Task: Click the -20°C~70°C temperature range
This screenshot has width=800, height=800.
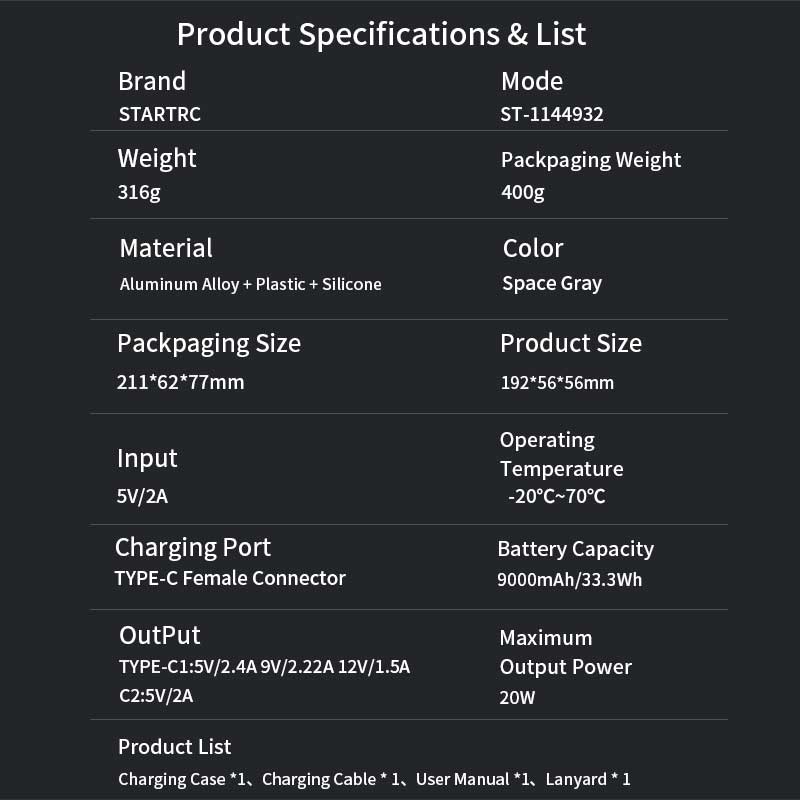Action: (556, 496)
